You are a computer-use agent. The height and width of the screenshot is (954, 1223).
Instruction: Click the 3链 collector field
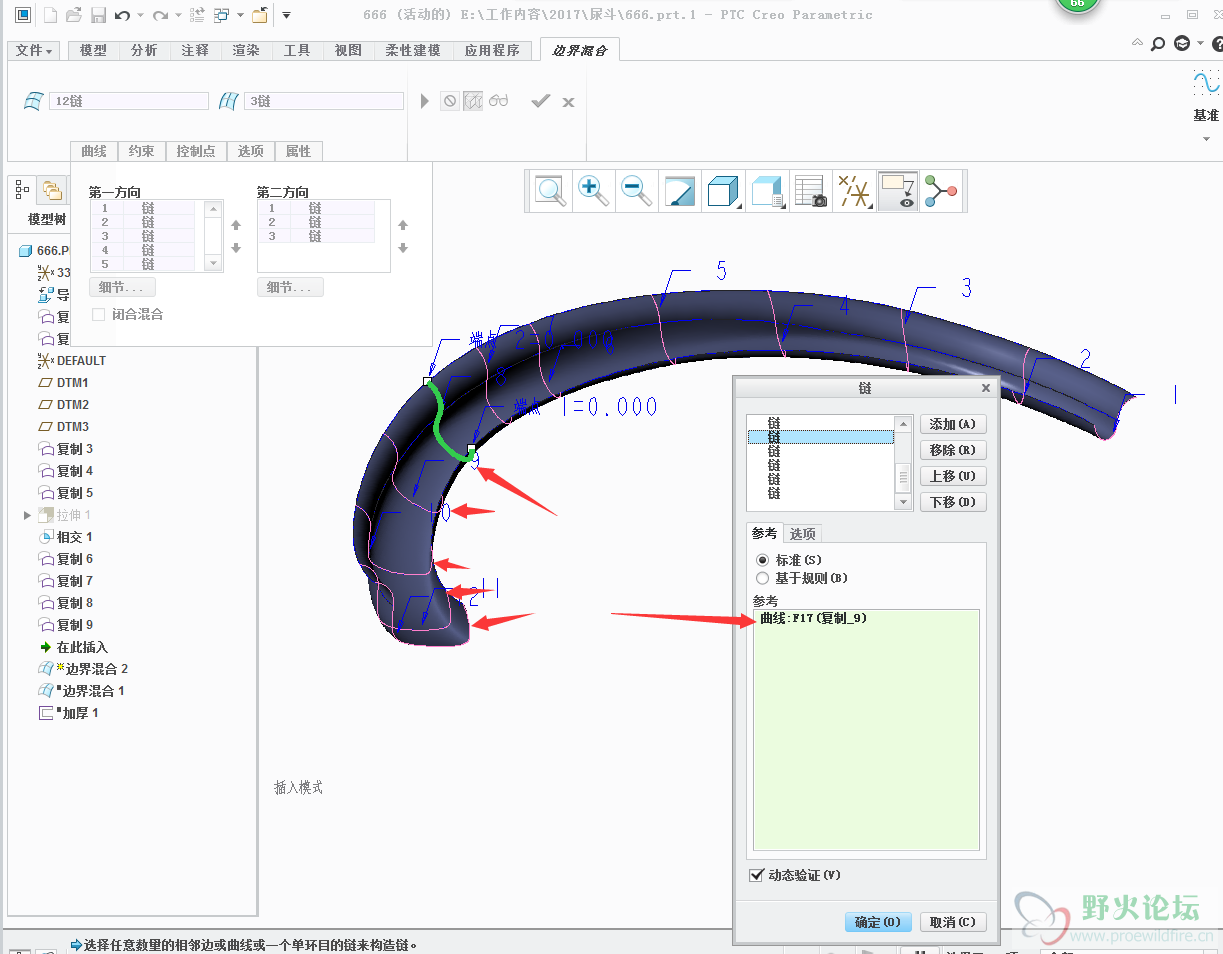pyautogui.click(x=324, y=101)
